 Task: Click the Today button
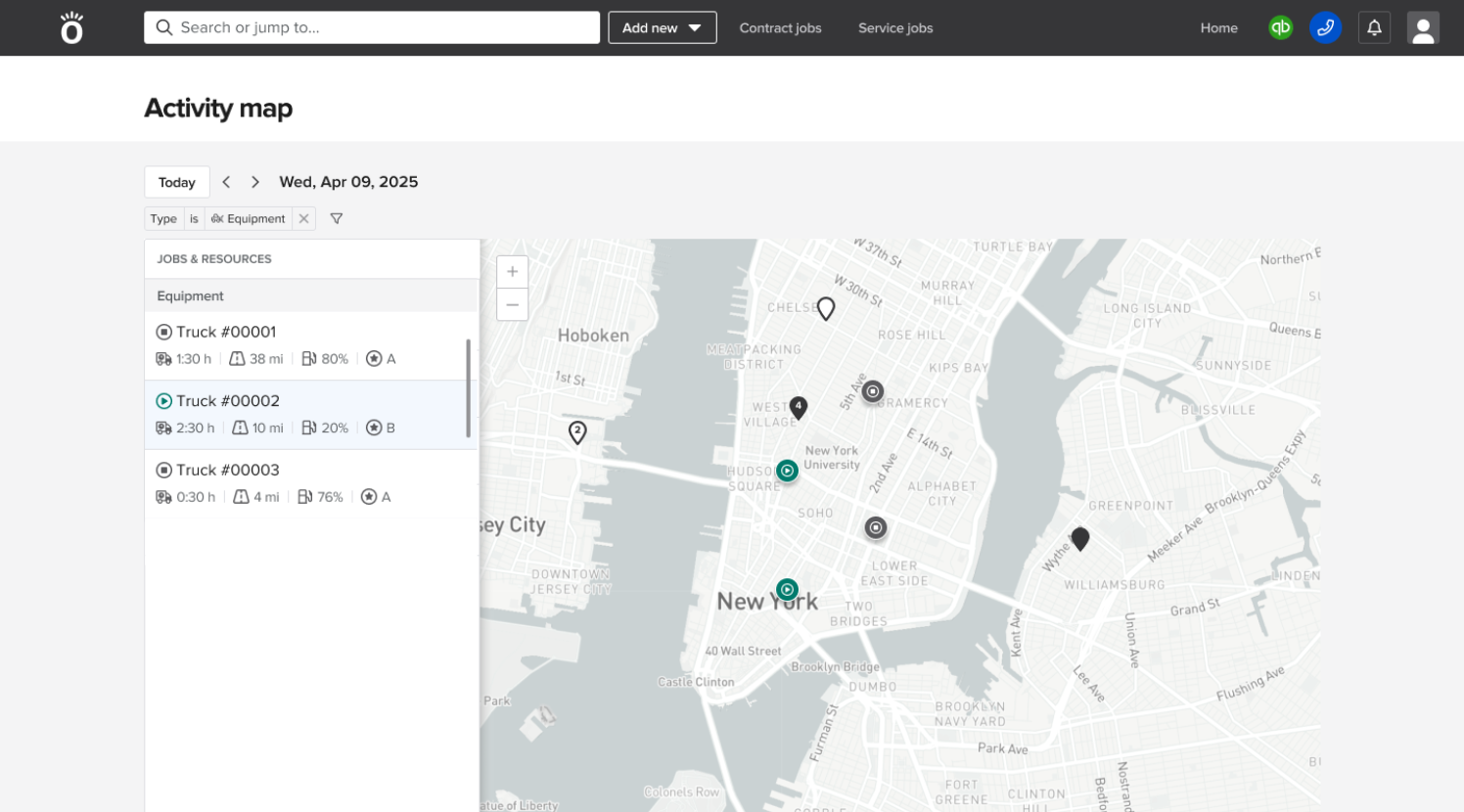[177, 182]
